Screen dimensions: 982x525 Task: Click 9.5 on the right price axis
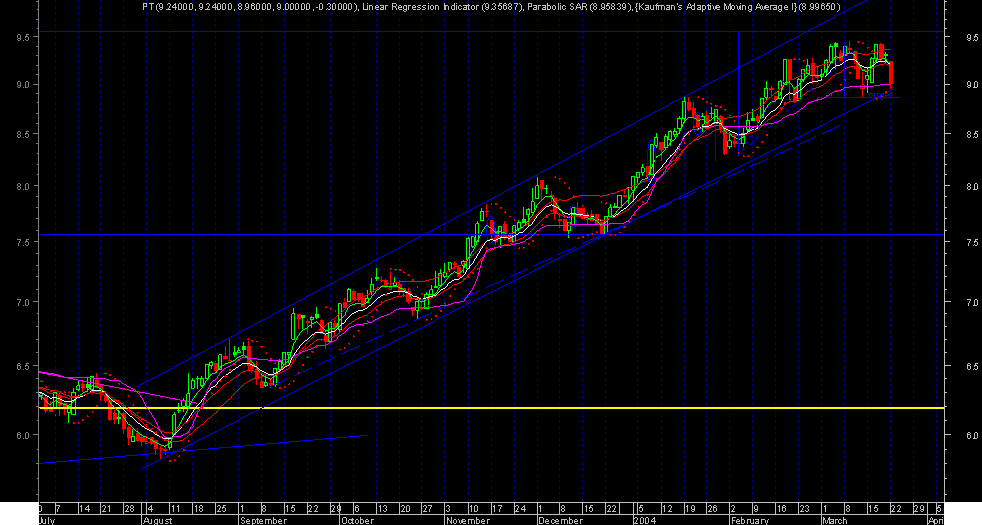pyautogui.click(x=971, y=37)
